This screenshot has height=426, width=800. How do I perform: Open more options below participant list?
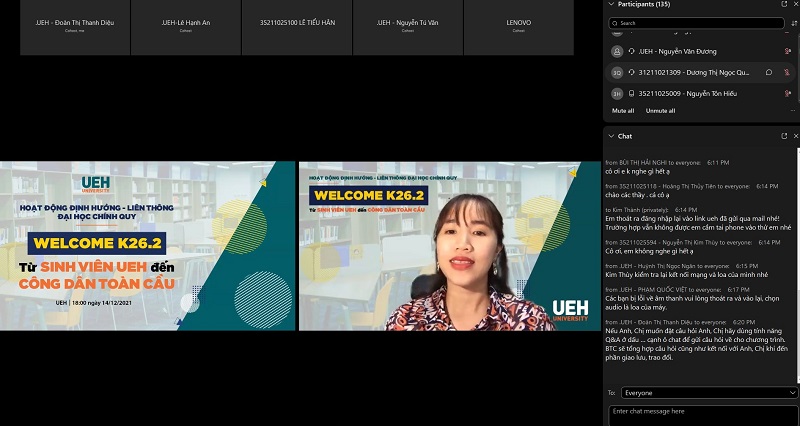[x=793, y=111]
